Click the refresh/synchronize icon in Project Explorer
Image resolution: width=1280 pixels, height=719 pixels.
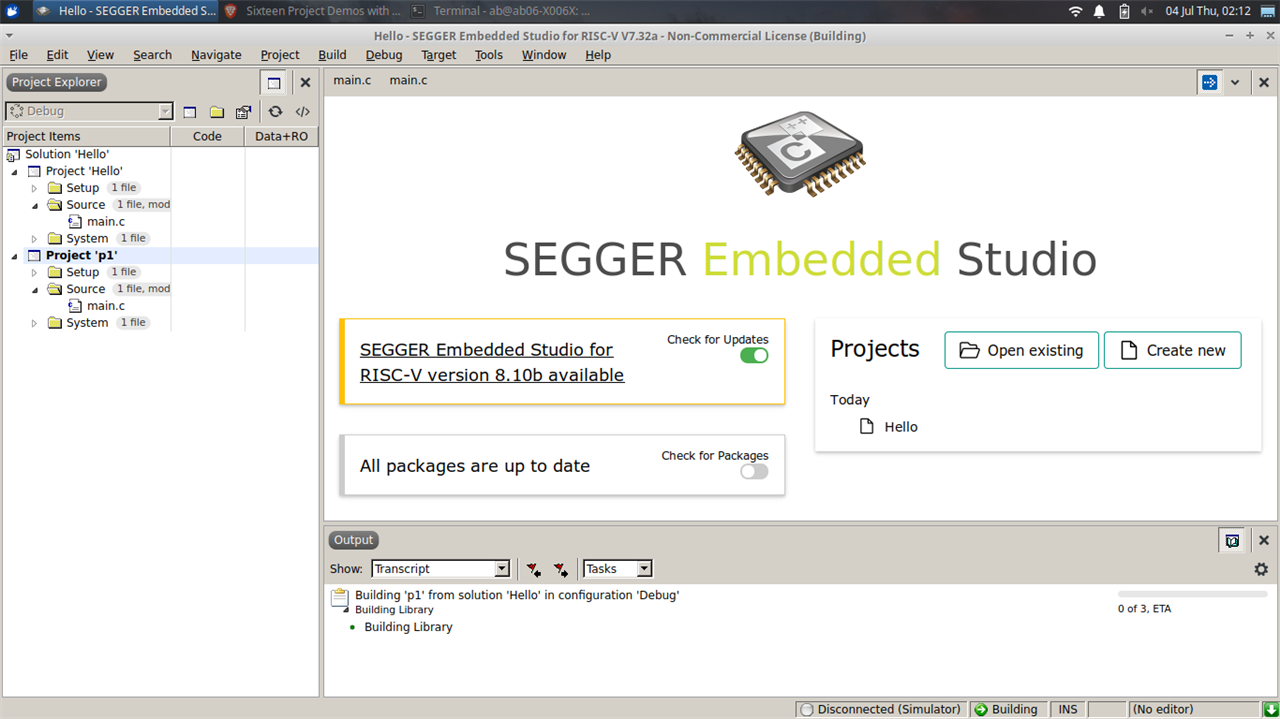[275, 112]
